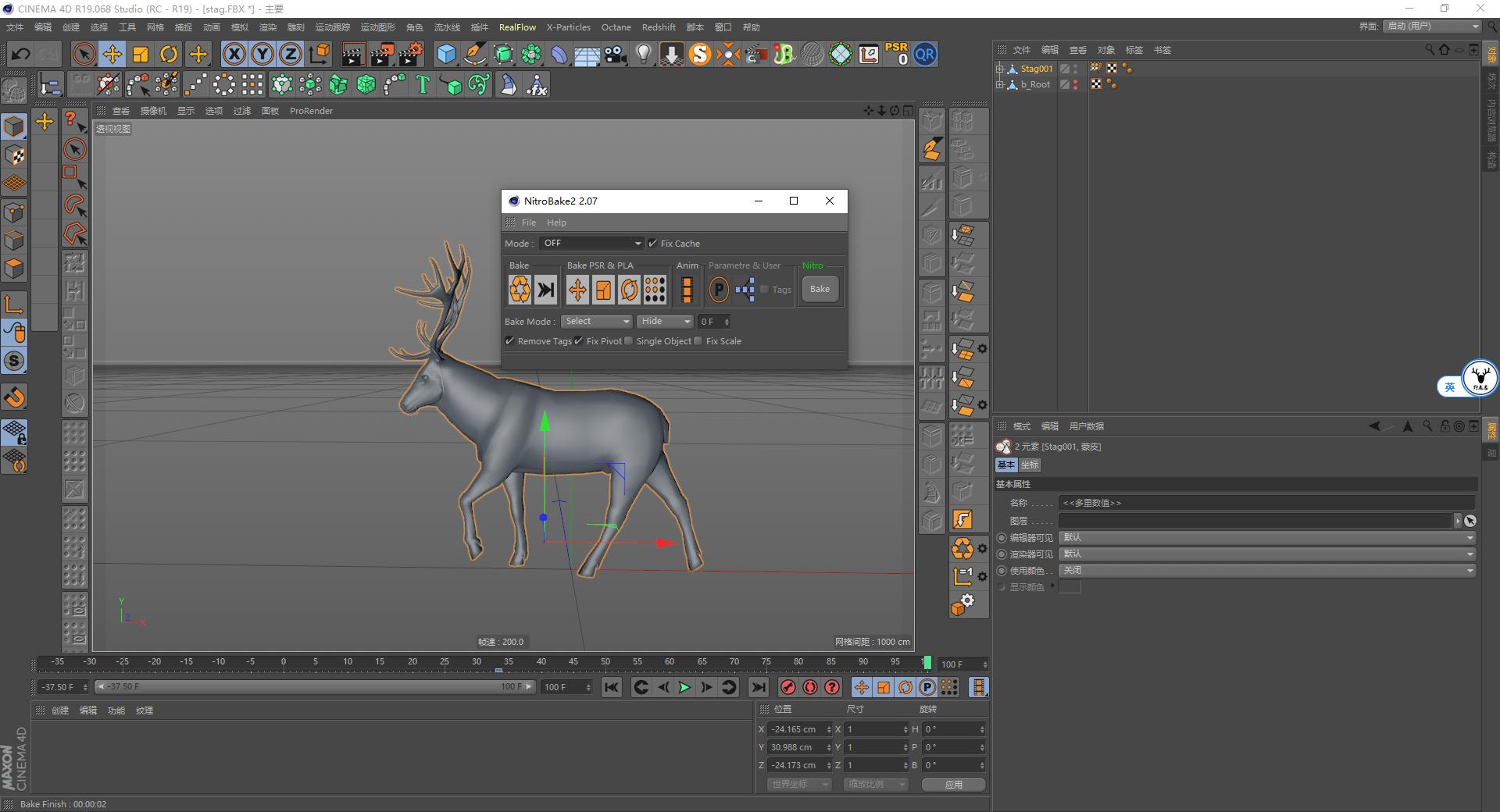
Task: Enable the Single Object checkbox
Action: tap(627, 341)
